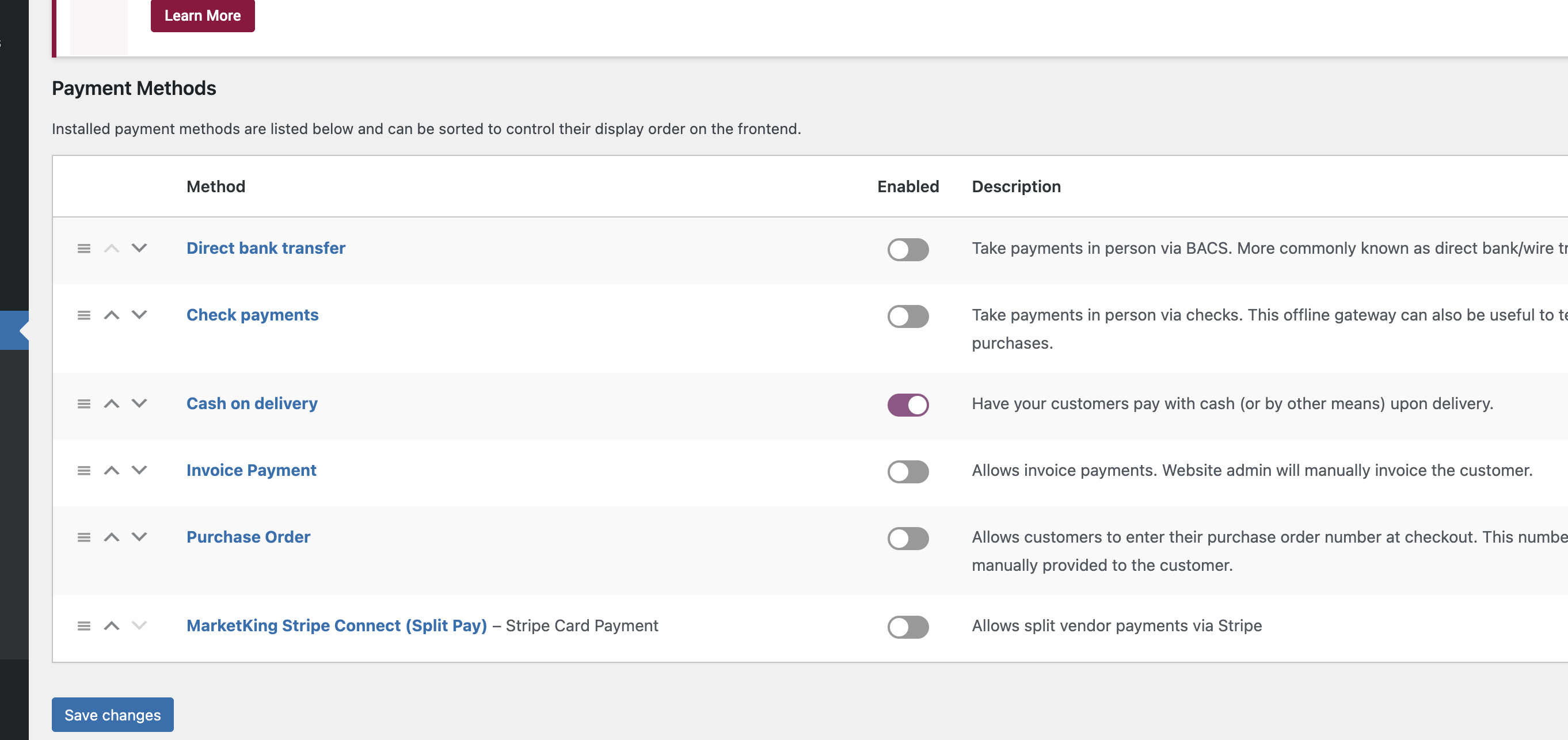
Task: Grab the drag handle for Purchase Order
Action: pyautogui.click(x=84, y=537)
